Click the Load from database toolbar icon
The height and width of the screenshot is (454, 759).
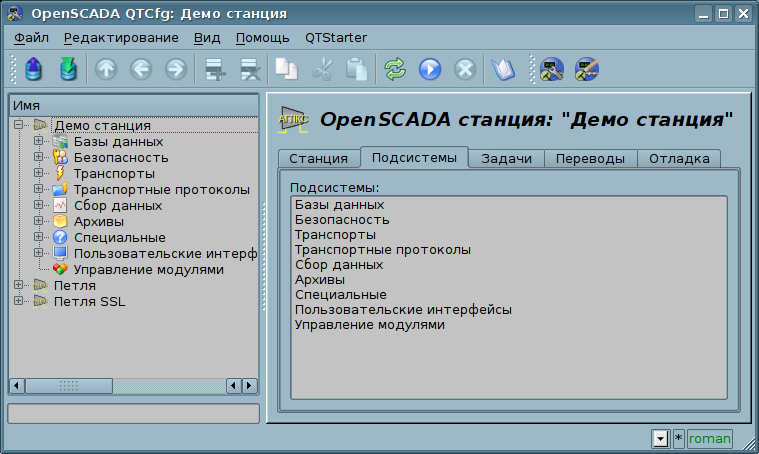34,70
